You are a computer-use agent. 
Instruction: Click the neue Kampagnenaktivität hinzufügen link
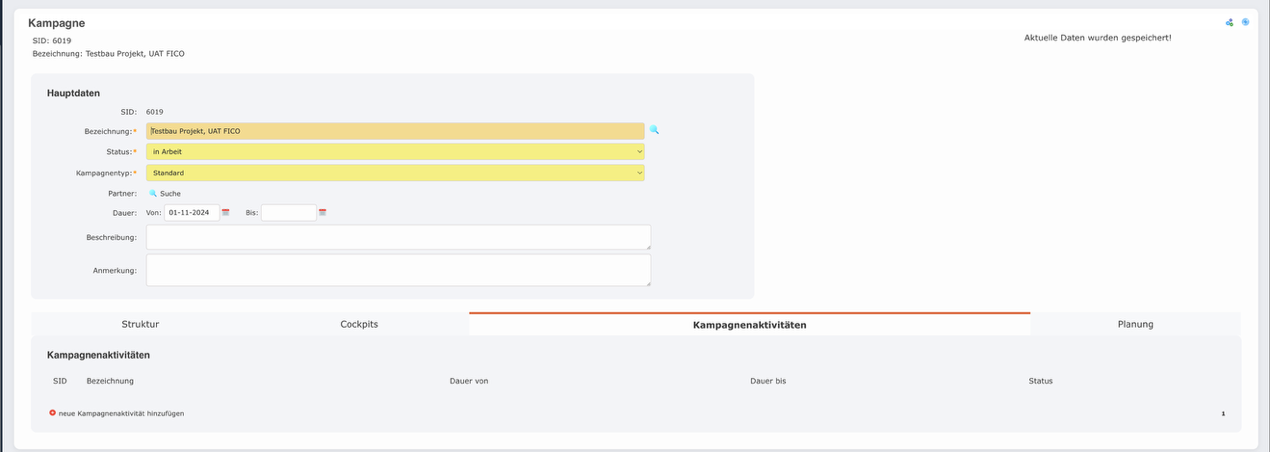coord(121,413)
